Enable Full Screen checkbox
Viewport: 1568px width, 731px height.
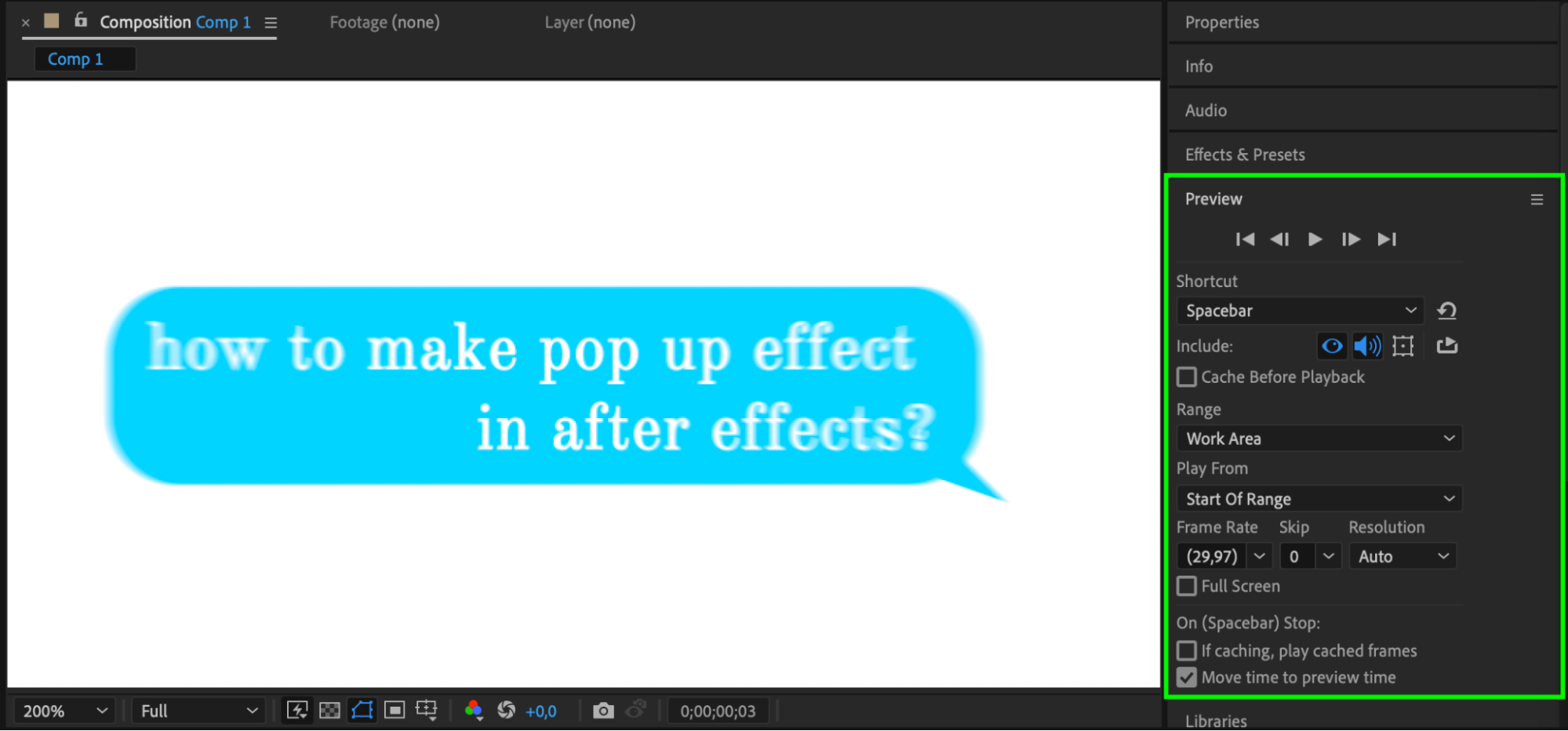tap(1187, 586)
